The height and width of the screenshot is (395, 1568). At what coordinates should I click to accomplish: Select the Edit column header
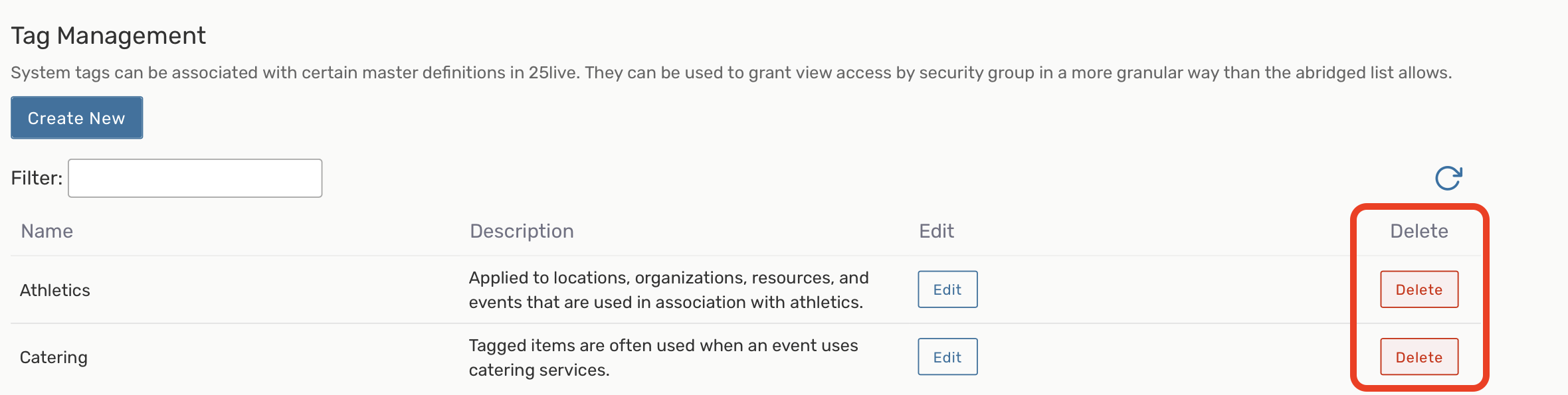coord(936,231)
